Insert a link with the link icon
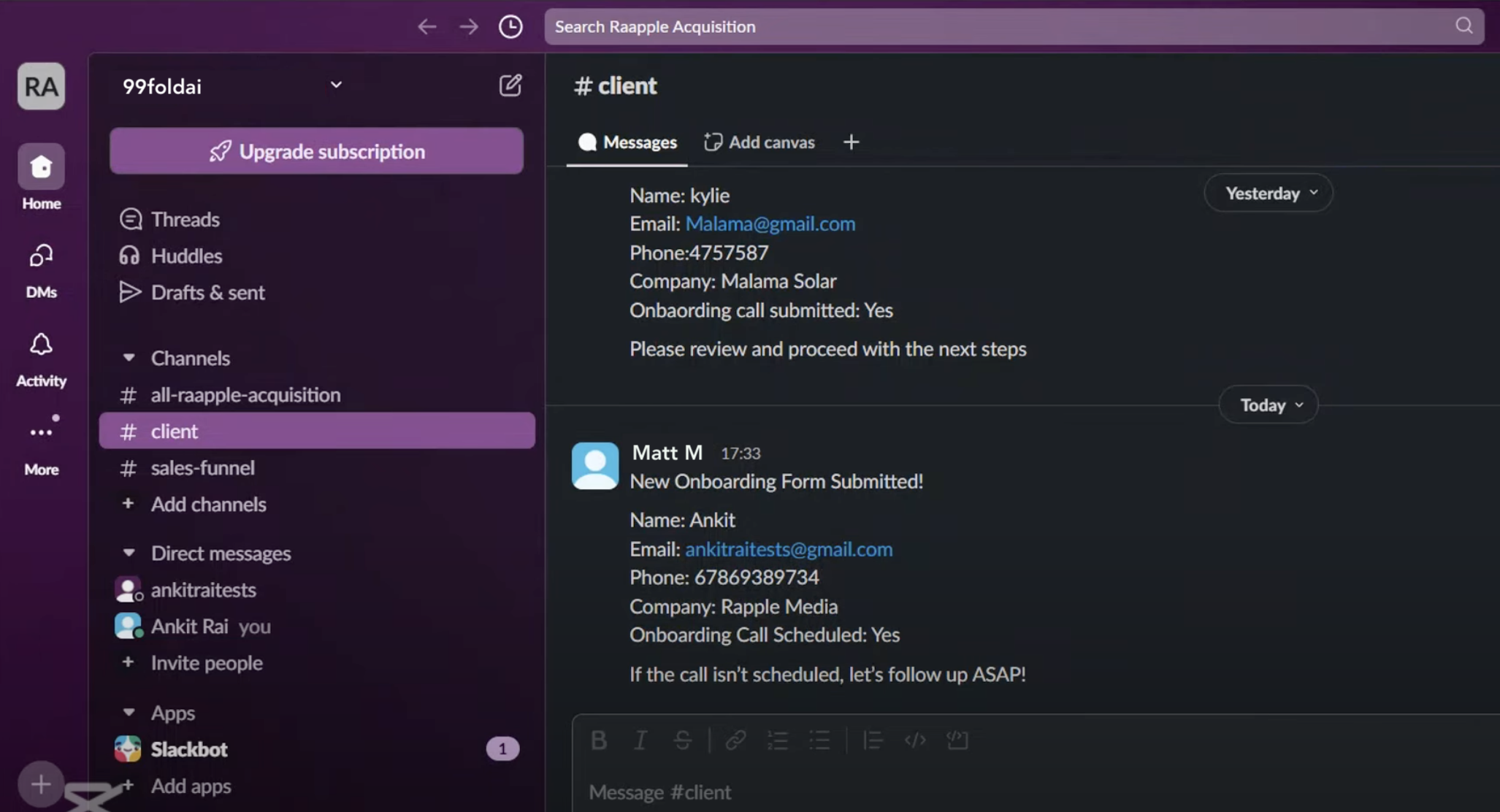 pos(735,740)
